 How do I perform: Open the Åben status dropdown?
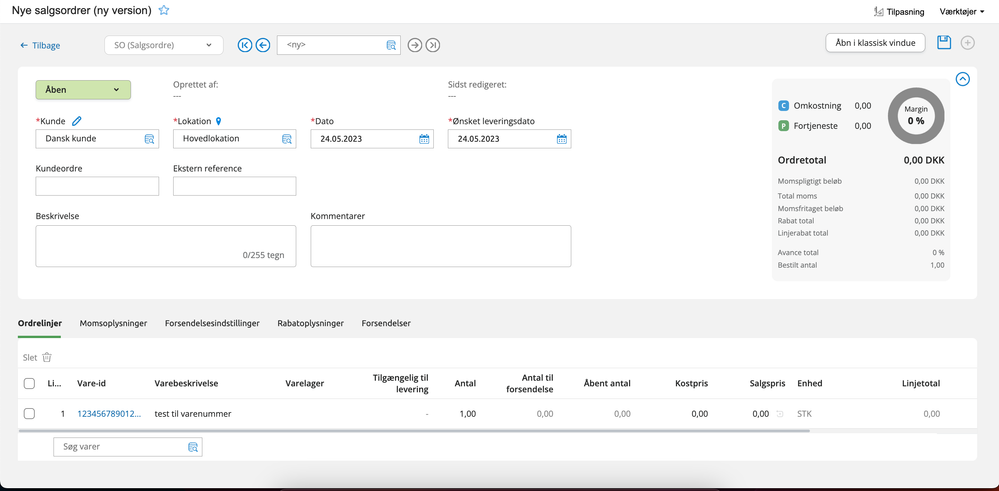(83, 90)
